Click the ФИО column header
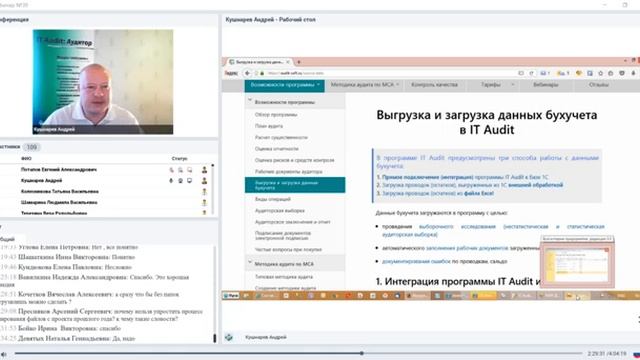The height and width of the screenshot is (360, 640). coord(26,158)
